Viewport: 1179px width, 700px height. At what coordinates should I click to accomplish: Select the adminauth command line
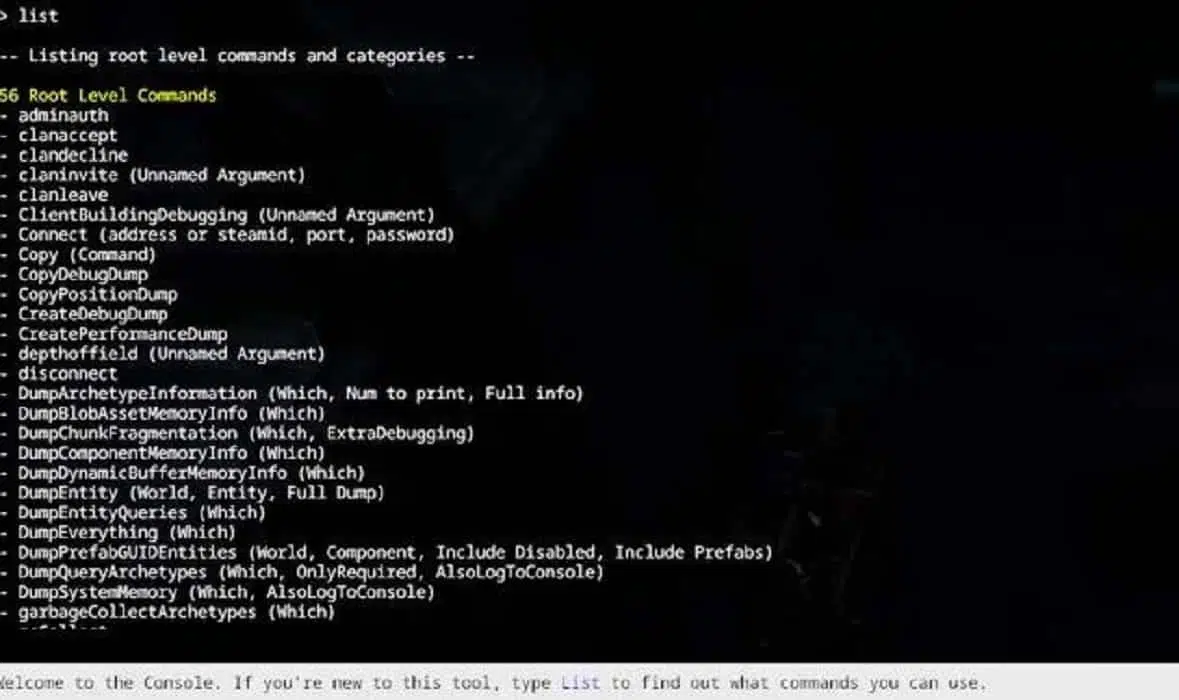tap(63, 116)
